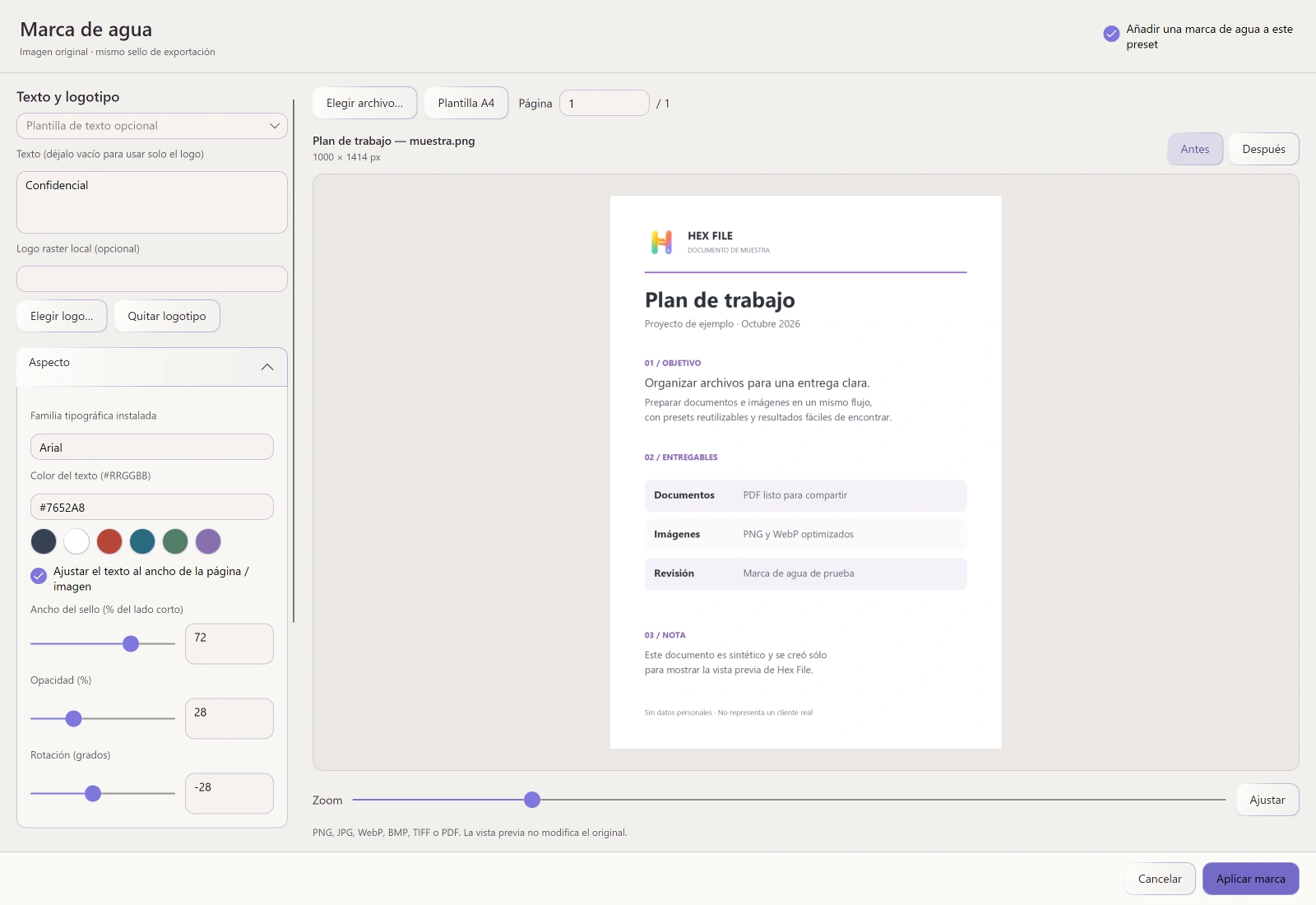
Task: Select the Plantilla A4 button
Action: coord(466,103)
